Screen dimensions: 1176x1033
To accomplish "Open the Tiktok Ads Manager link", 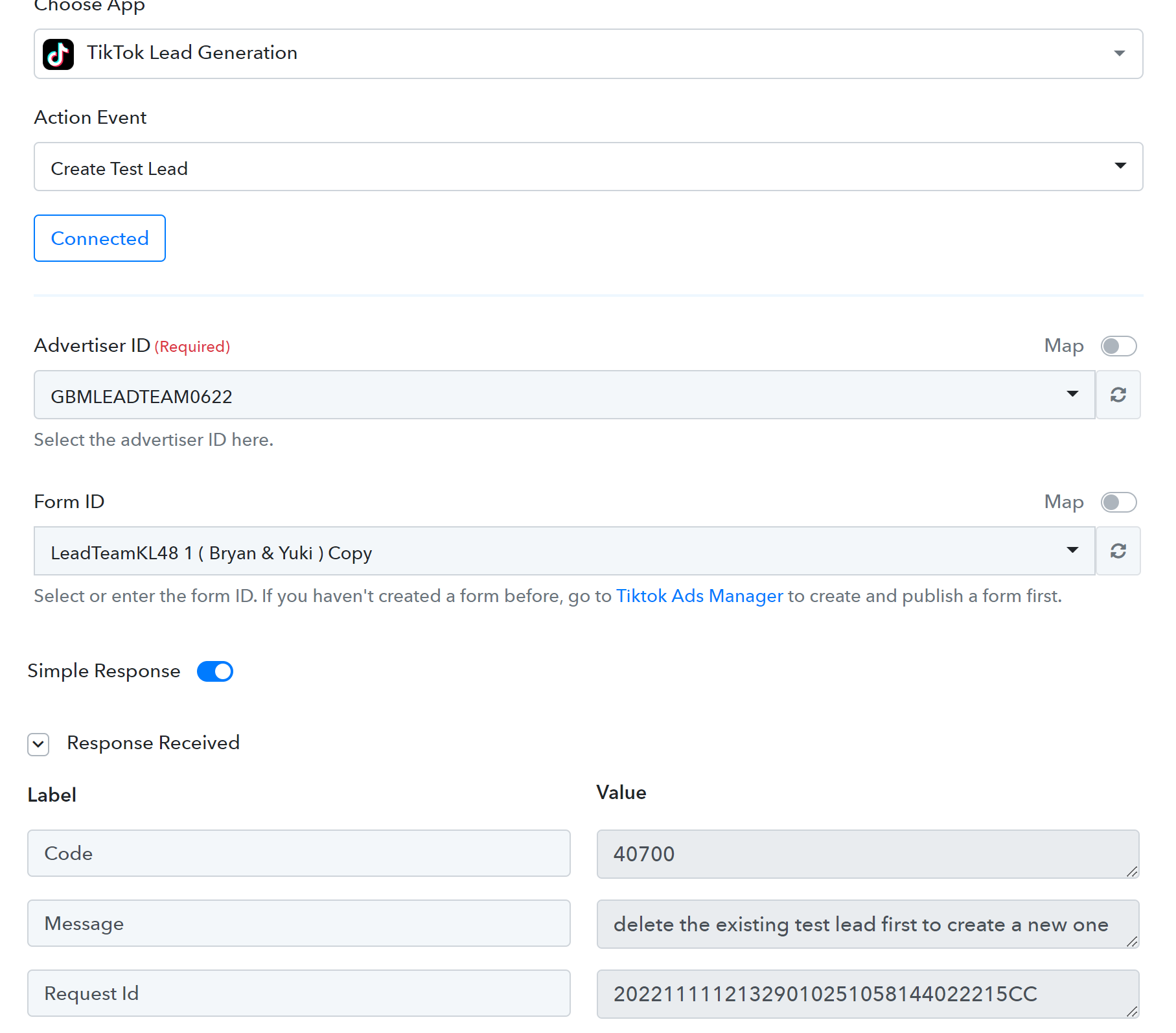I will [700, 596].
